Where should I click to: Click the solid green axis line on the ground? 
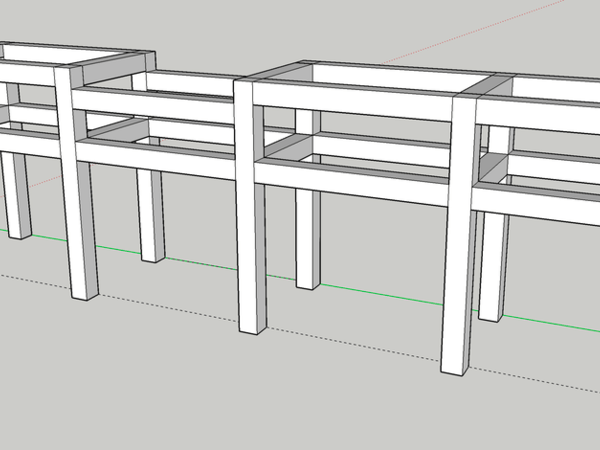[x=380, y=296]
